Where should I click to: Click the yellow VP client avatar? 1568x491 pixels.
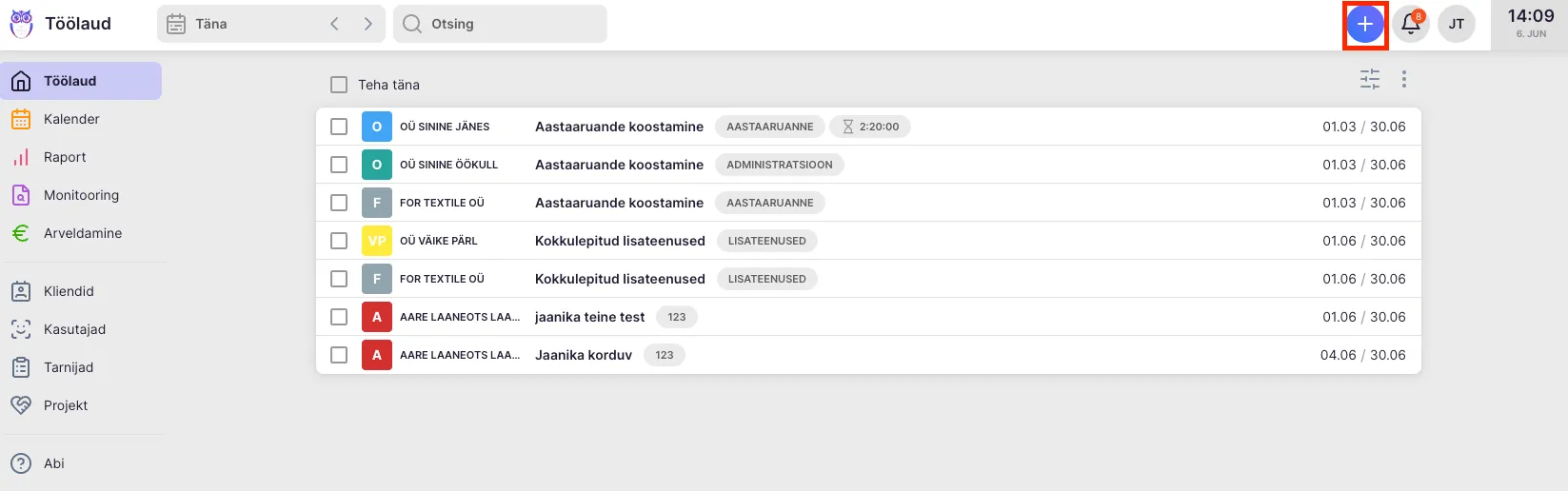[x=376, y=241]
